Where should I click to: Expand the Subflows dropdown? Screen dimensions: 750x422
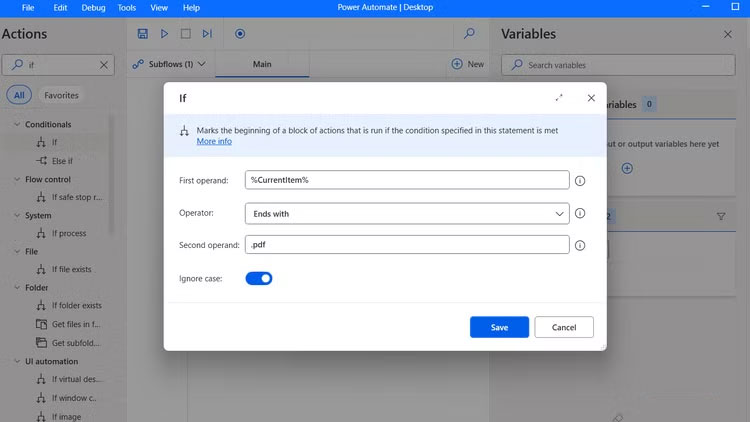pos(170,64)
